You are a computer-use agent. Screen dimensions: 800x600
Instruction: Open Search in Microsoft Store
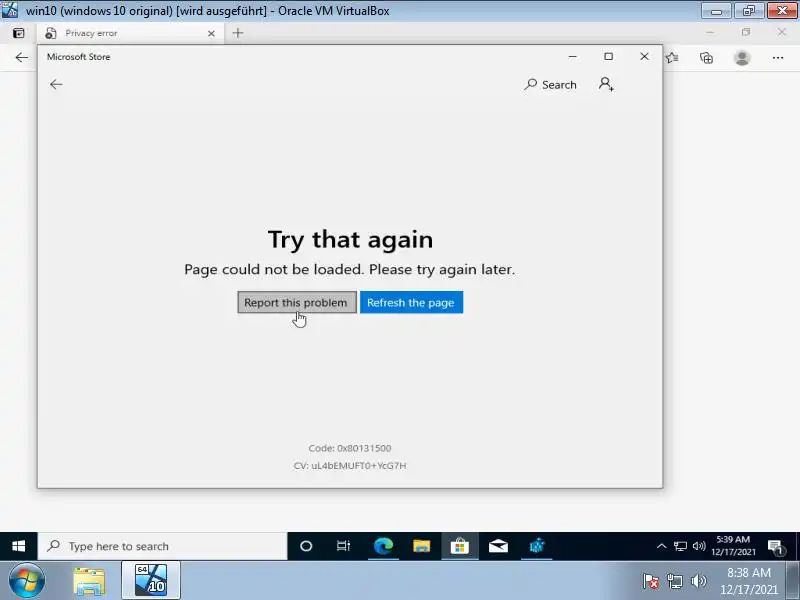(551, 85)
